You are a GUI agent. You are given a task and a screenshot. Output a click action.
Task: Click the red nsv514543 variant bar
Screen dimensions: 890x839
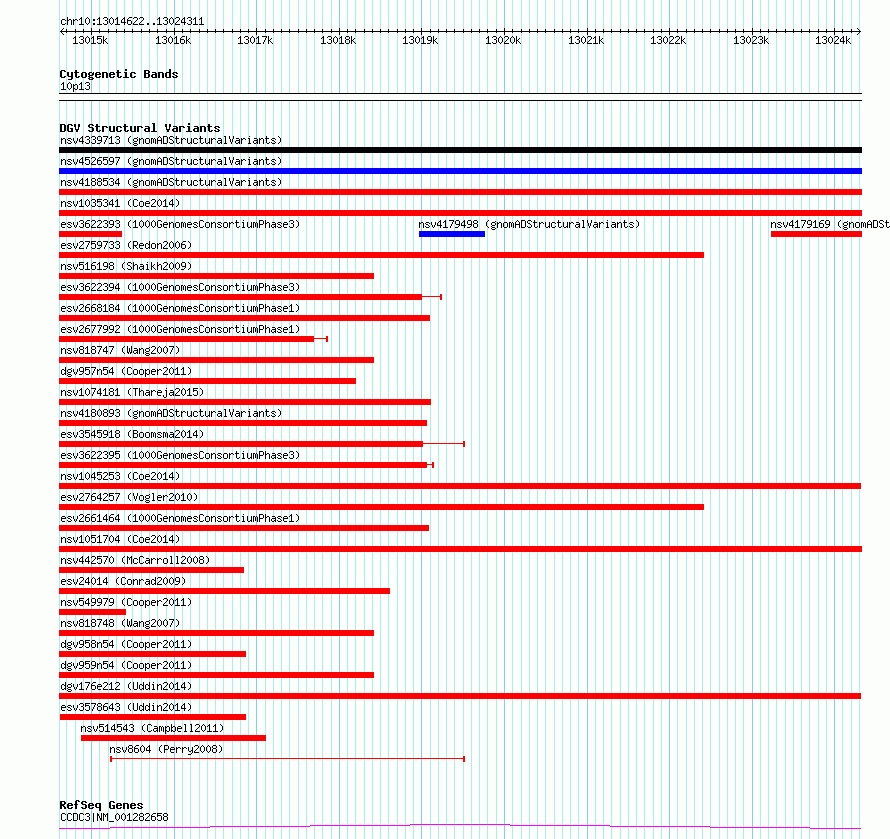(x=173, y=738)
